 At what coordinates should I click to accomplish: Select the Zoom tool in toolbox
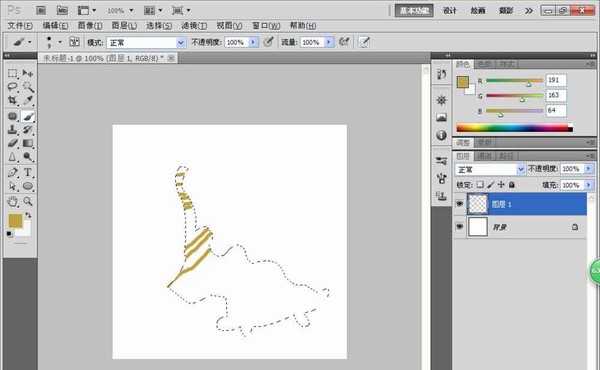tap(28, 202)
